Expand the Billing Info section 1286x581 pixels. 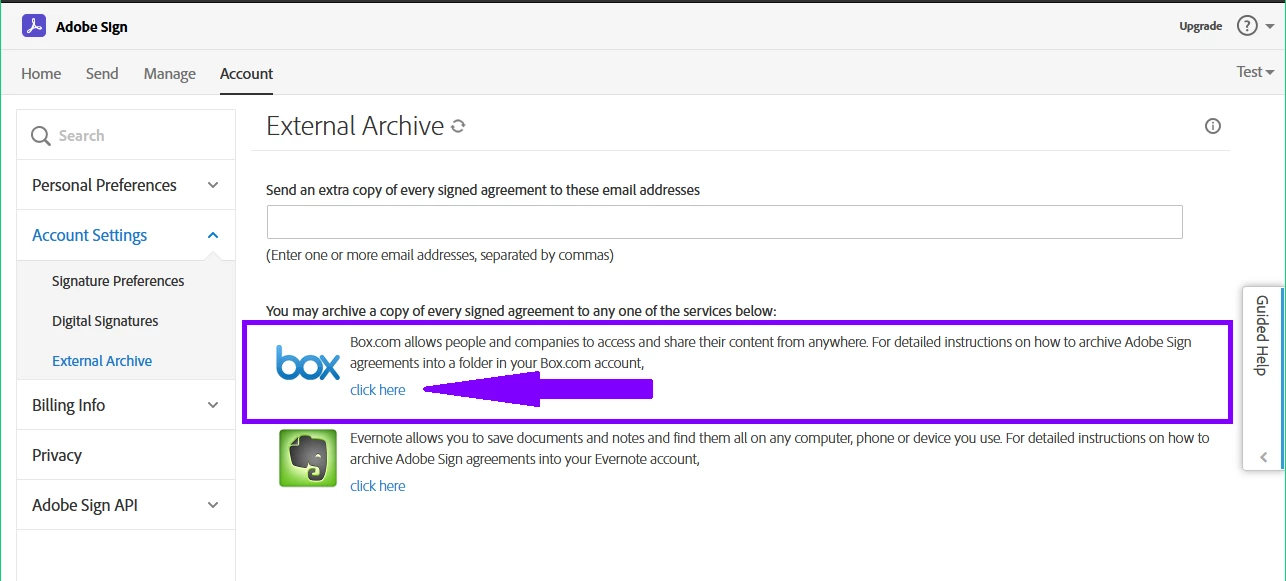click(126, 405)
